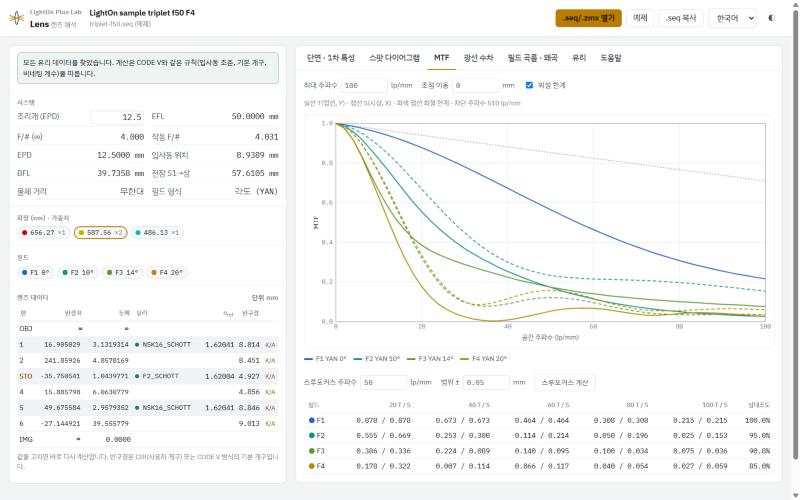Viewport: 800px width, 500px height.
Task: Select the 486.13 cyan wavelength chip
Action: click(x=157, y=233)
